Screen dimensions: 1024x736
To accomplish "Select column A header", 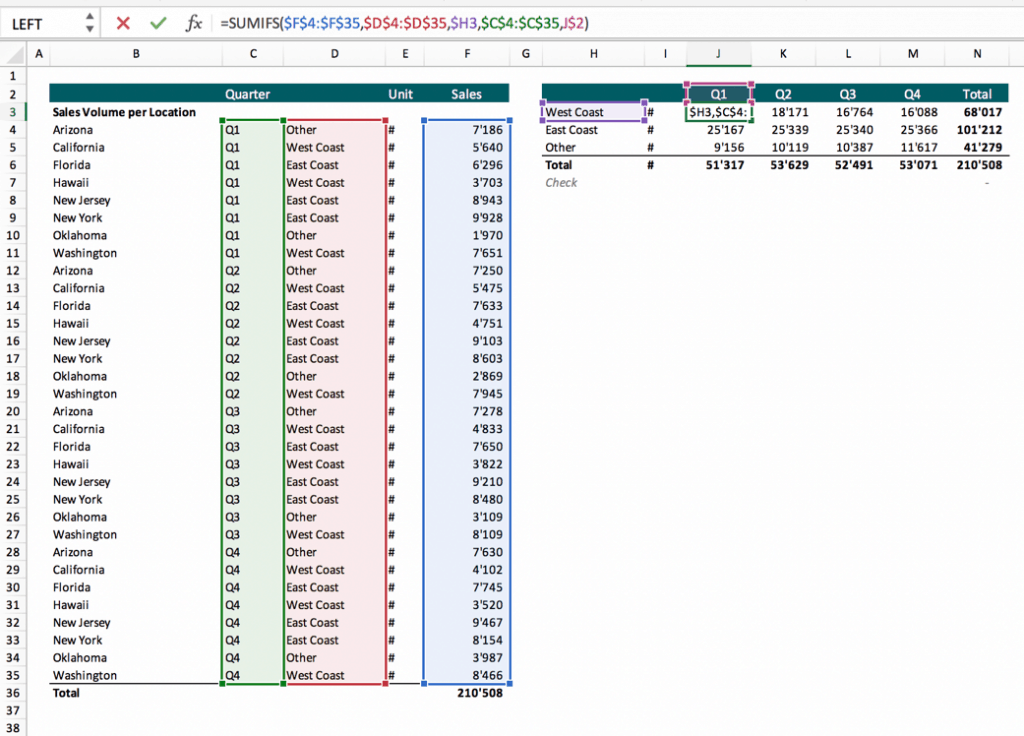I will pyautogui.click(x=39, y=54).
